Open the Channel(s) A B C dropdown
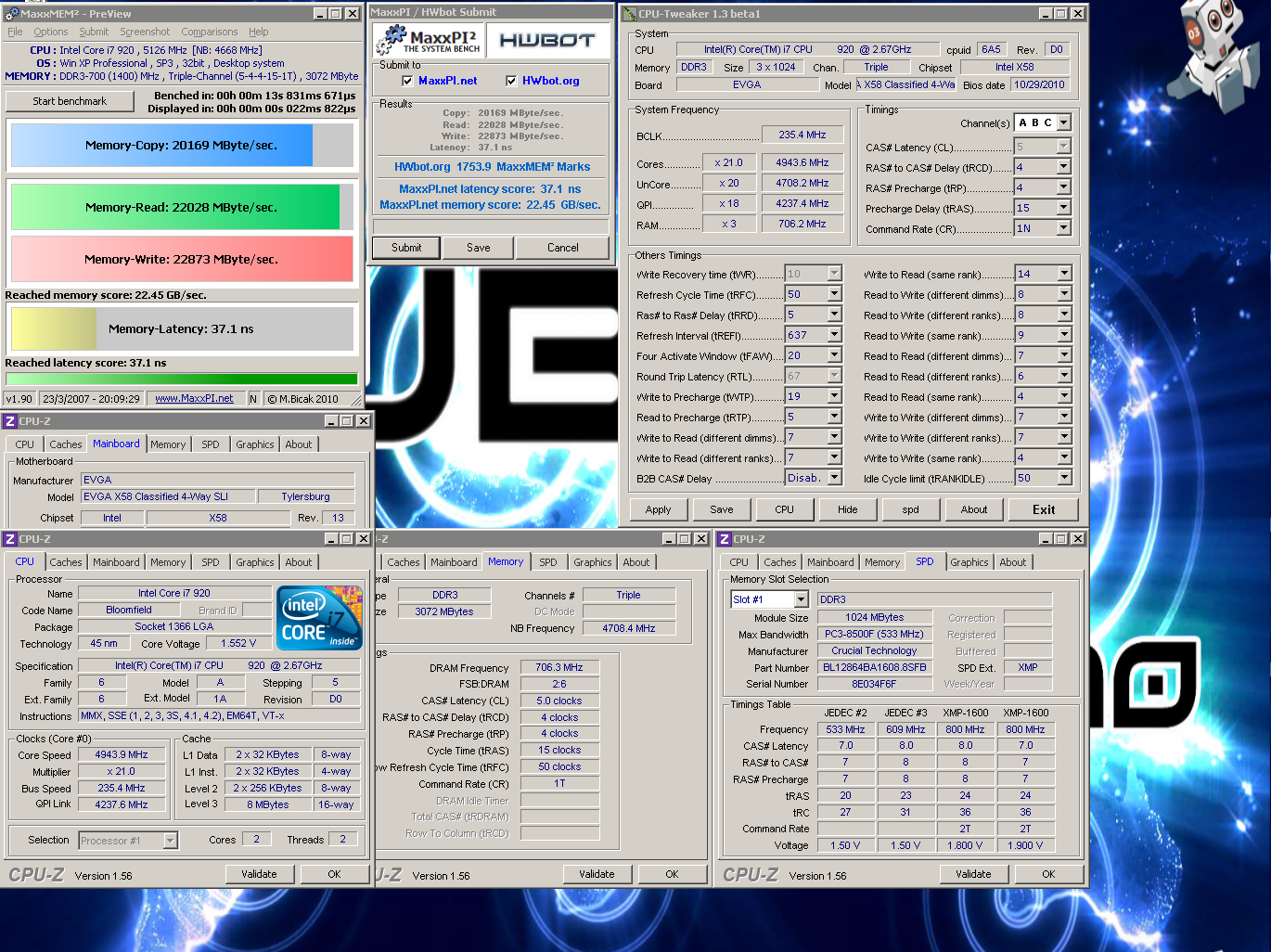 click(x=1064, y=122)
